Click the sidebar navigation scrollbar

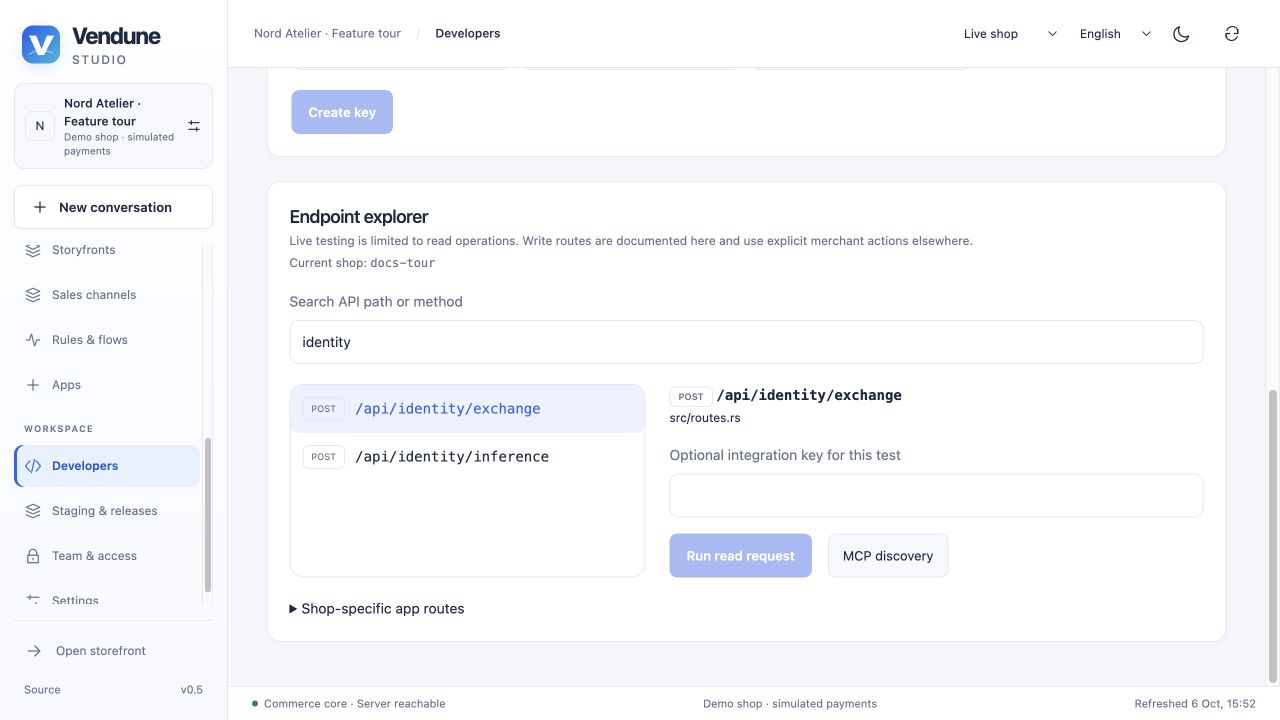[208, 515]
